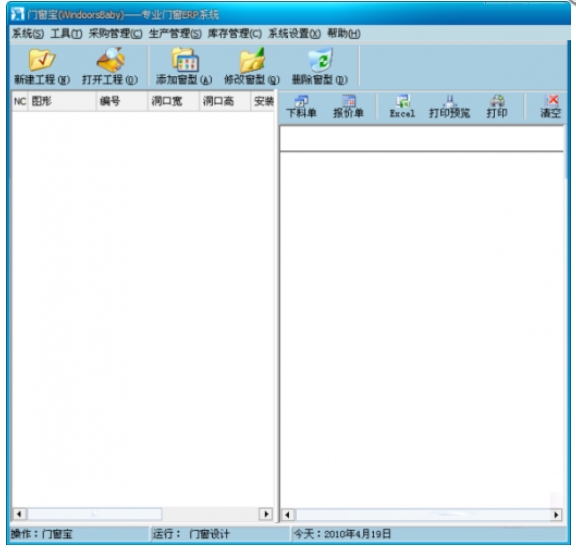576x552 pixels.
Task: Open the 下料单 cutting list
Action: pos(301,107)
